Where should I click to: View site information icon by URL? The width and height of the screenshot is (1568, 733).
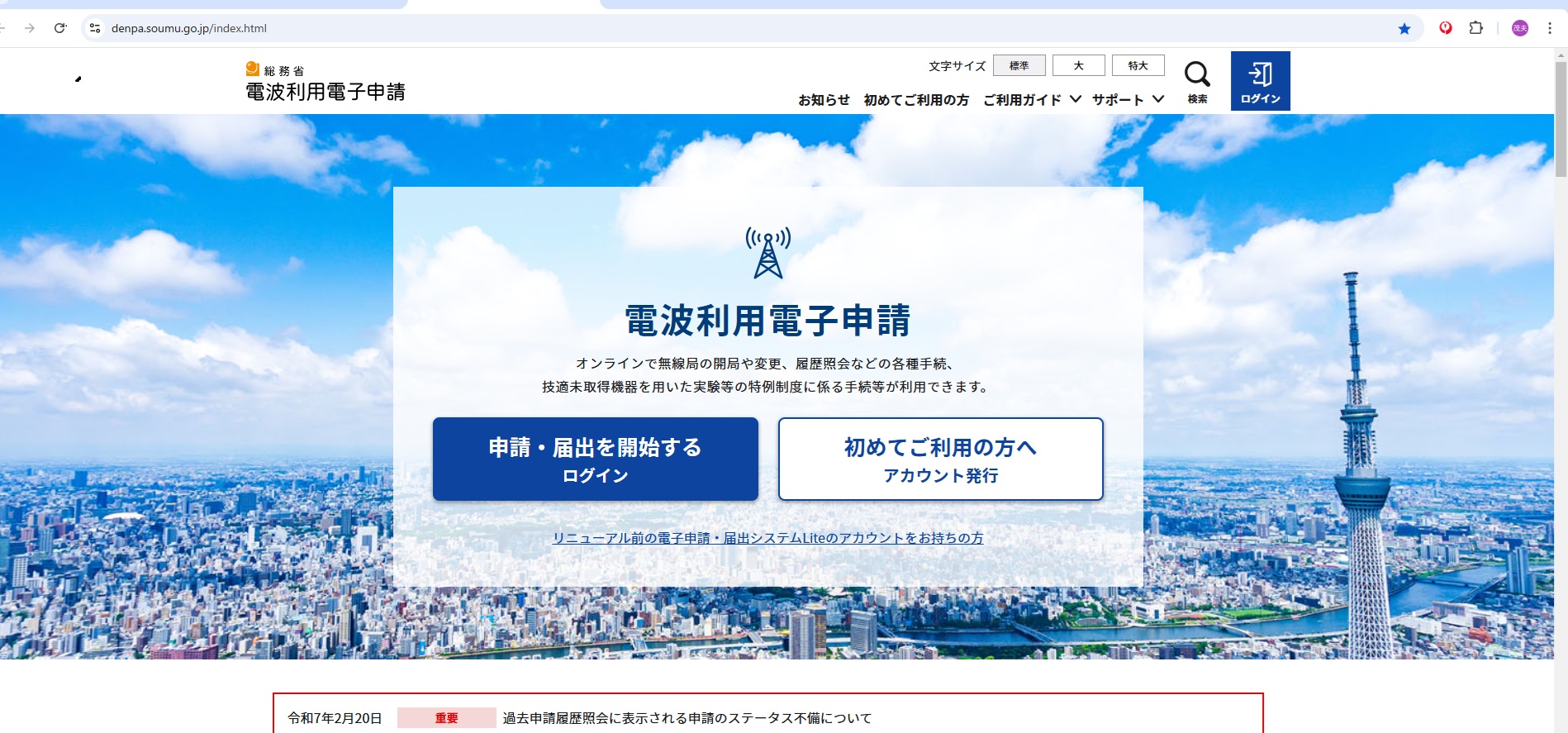point(95,28)
